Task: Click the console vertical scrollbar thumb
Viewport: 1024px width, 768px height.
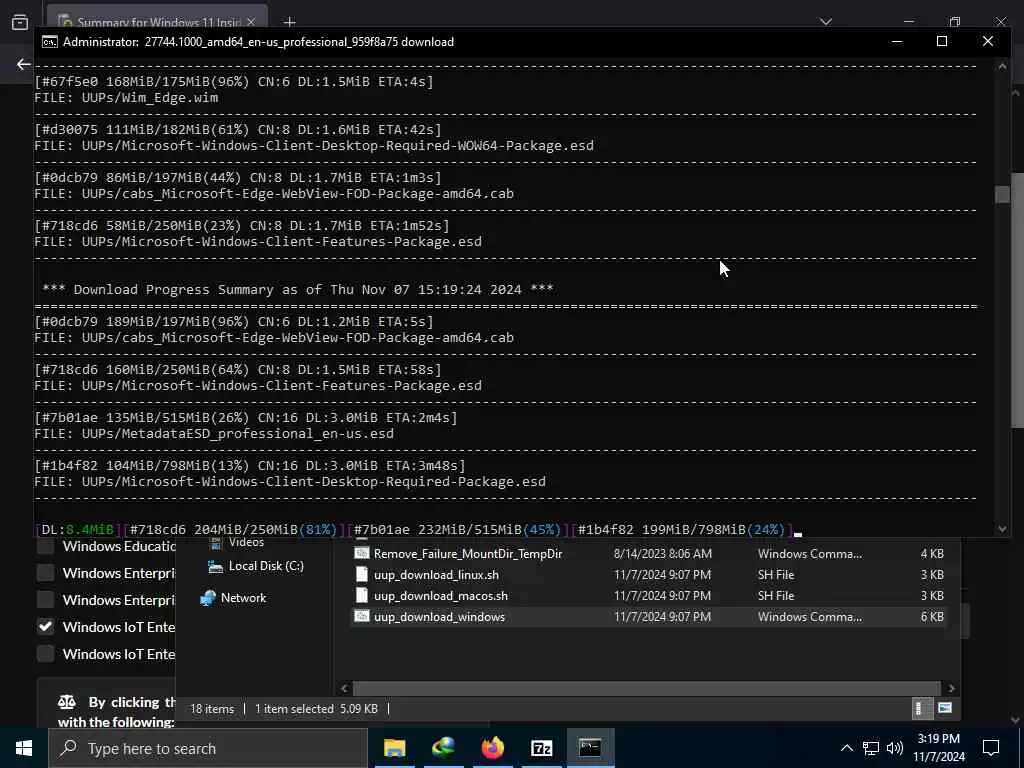Action: pyautogui.click(x=1002, y=195)
